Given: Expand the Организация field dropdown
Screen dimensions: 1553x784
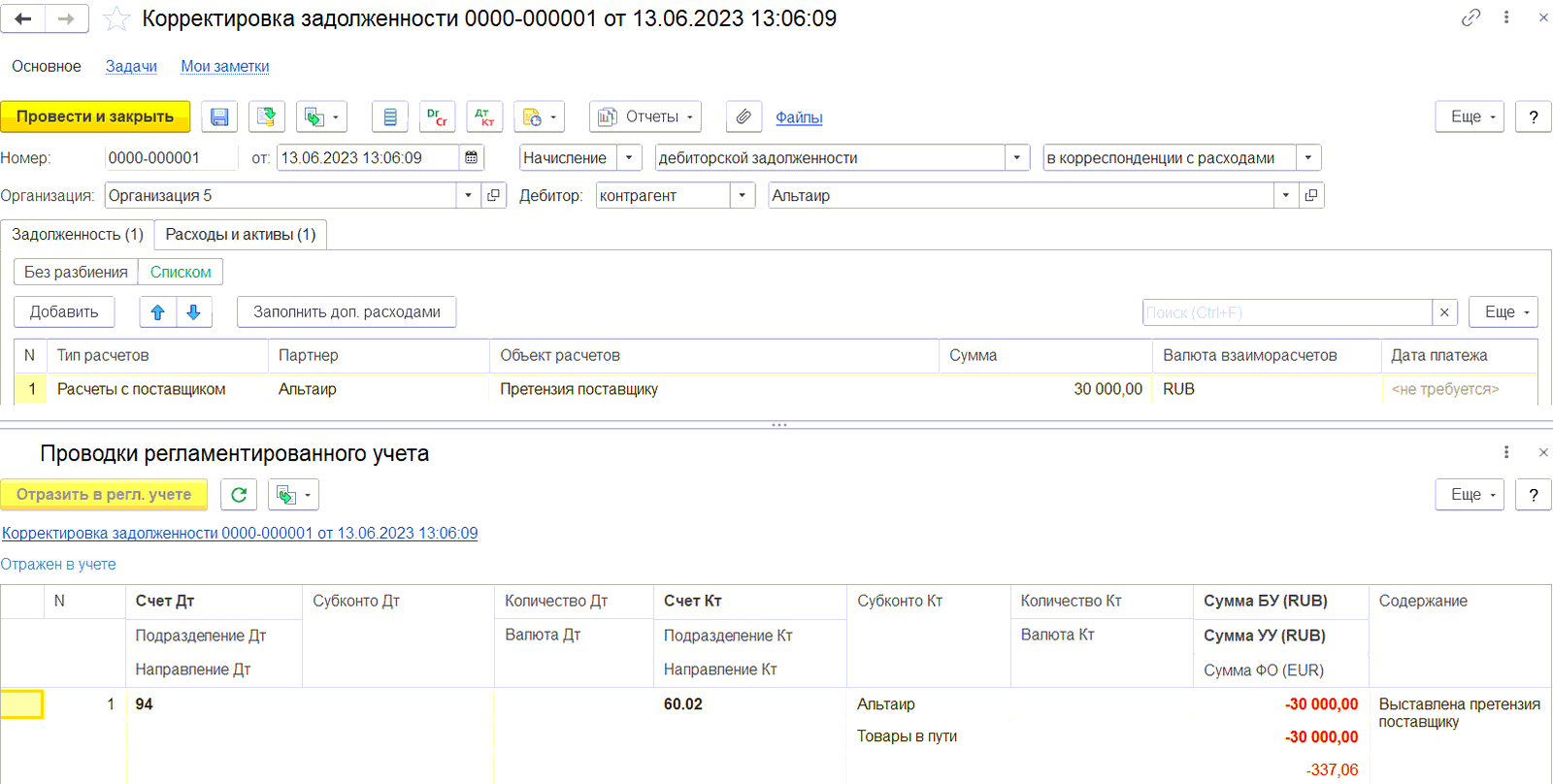Looking at the screenshot, I should coord(469,196).
